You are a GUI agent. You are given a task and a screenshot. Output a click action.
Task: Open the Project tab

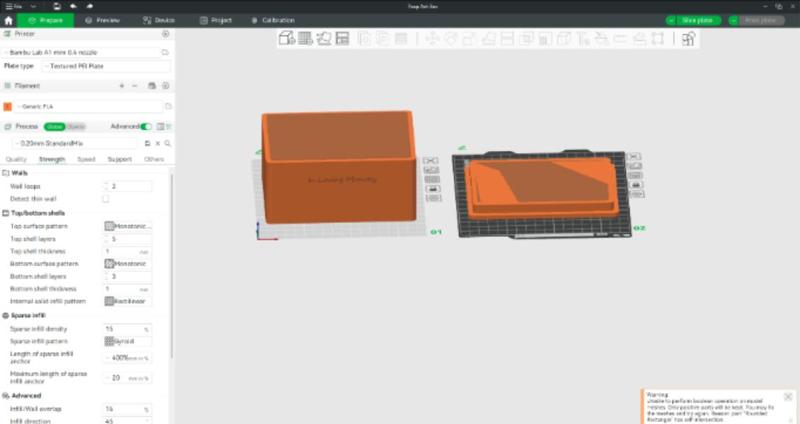[x=216, y=20]
